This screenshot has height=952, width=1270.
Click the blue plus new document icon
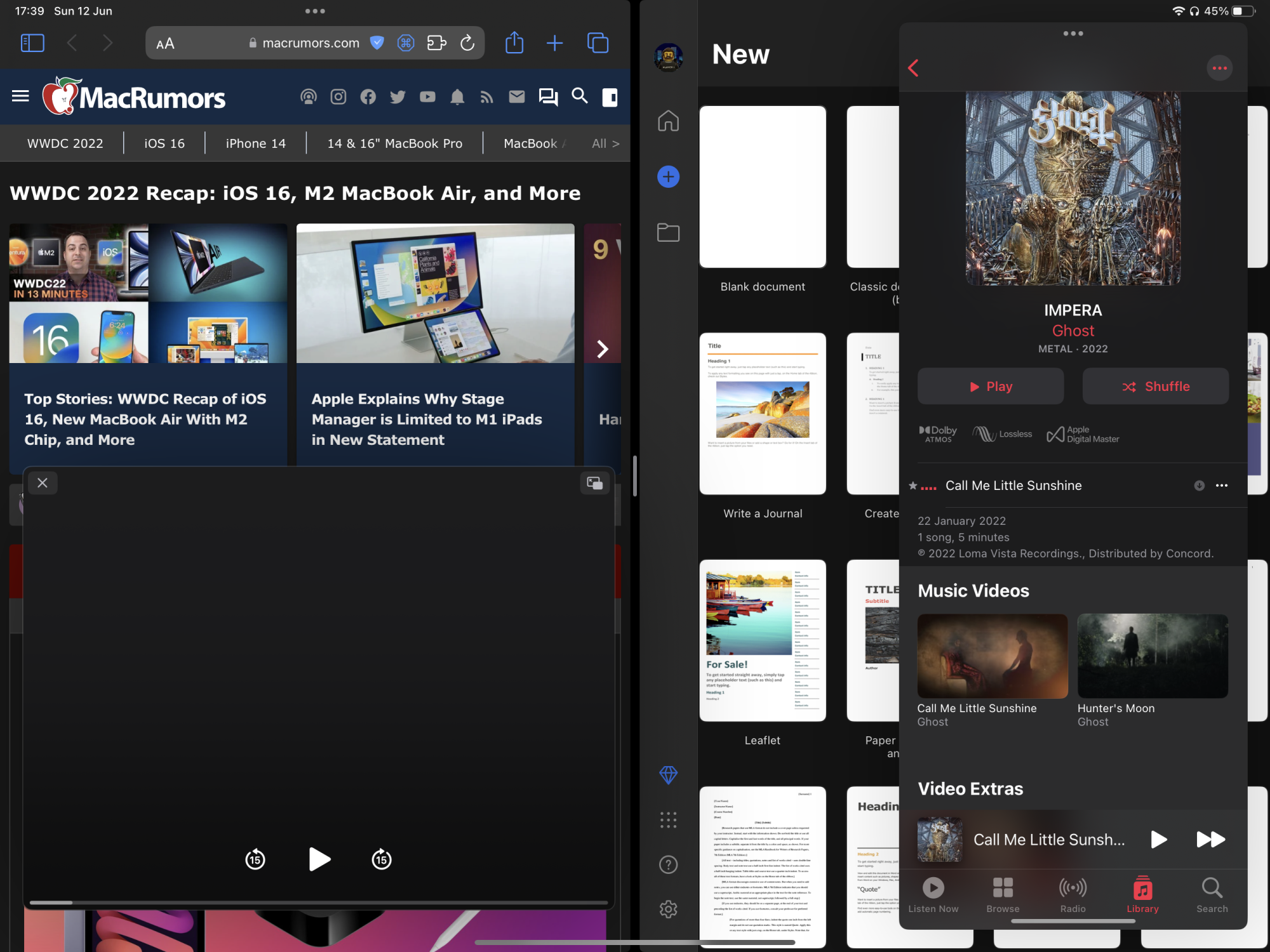[x=668, y=176]
